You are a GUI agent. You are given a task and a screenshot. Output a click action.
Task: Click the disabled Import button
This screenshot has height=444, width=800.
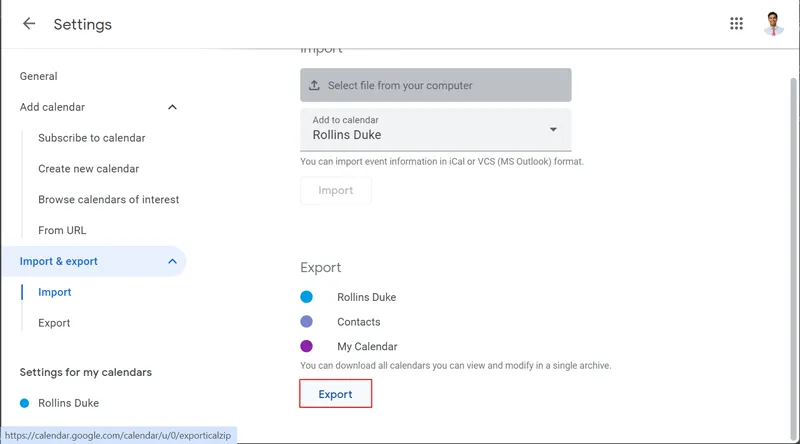coord(336,190)
